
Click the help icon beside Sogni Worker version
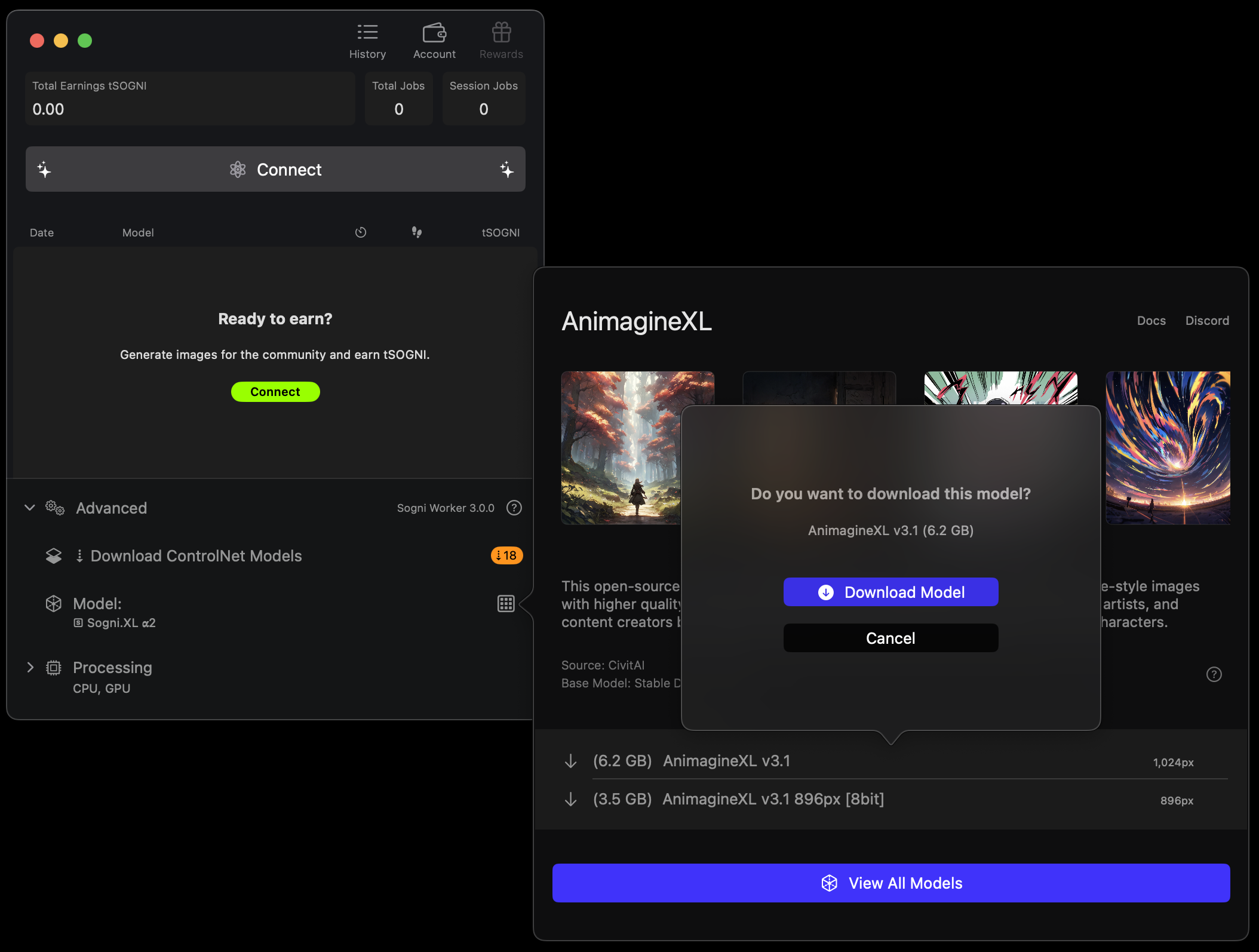(514, 508)
